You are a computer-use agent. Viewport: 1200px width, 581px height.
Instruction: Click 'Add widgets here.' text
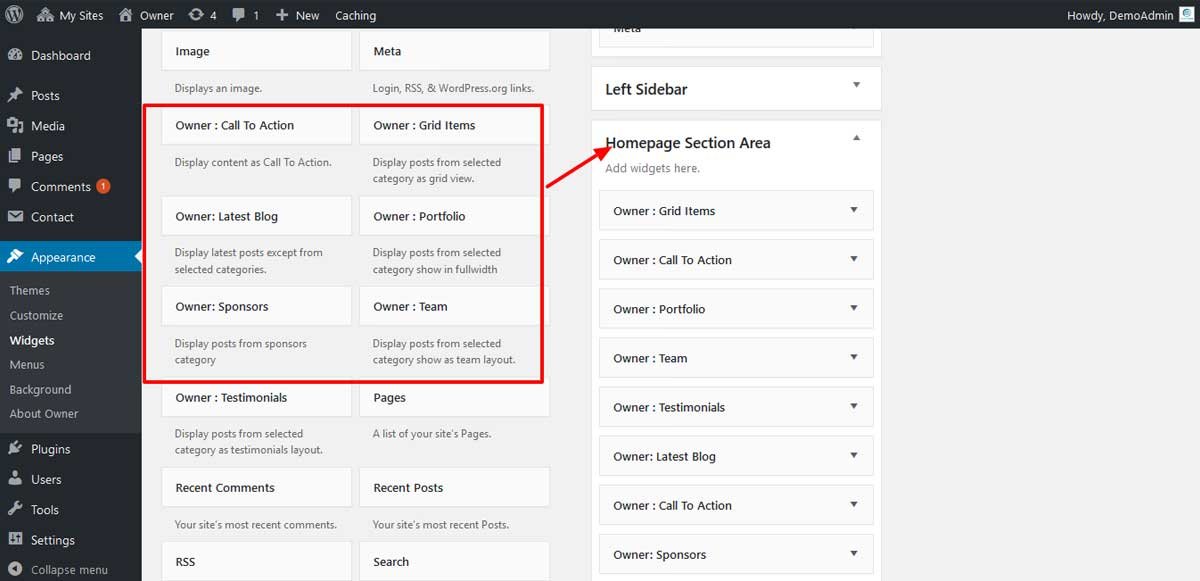coord(652,168)
